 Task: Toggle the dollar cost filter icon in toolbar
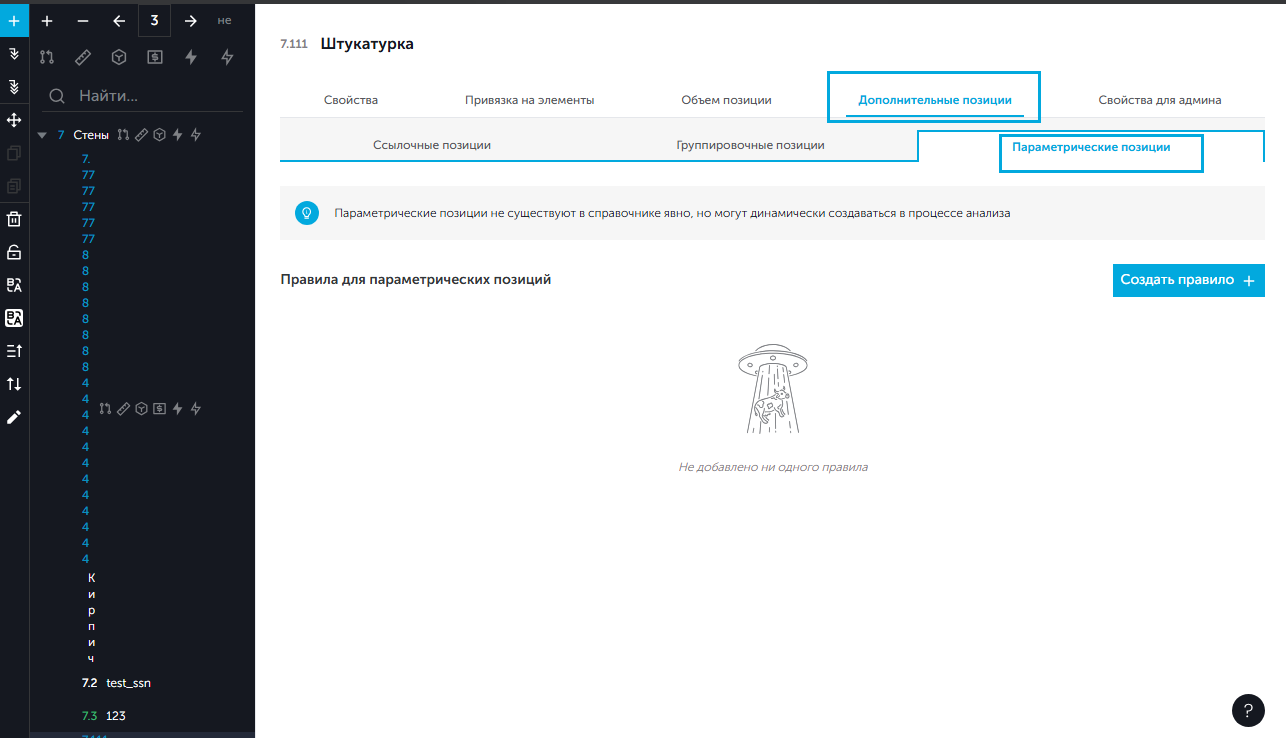[x=155, y=57]
